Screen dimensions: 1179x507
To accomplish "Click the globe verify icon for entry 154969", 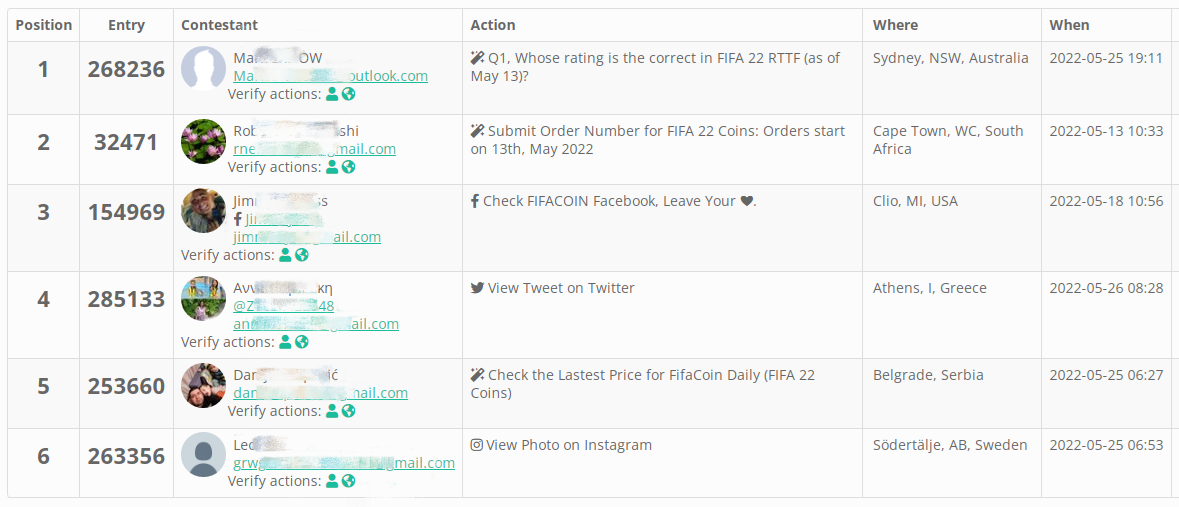I will tap(302, 255).
